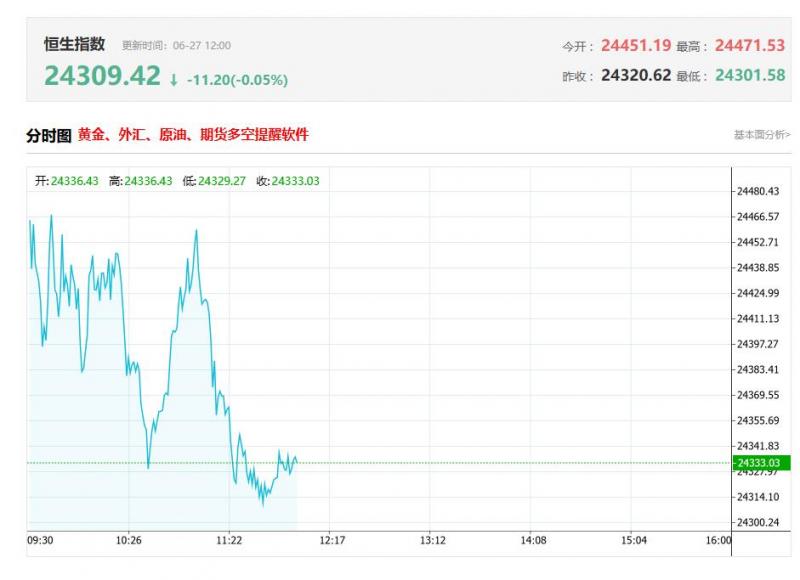
Task: Click the 11:22 time axis label
Action: point(229,540)
